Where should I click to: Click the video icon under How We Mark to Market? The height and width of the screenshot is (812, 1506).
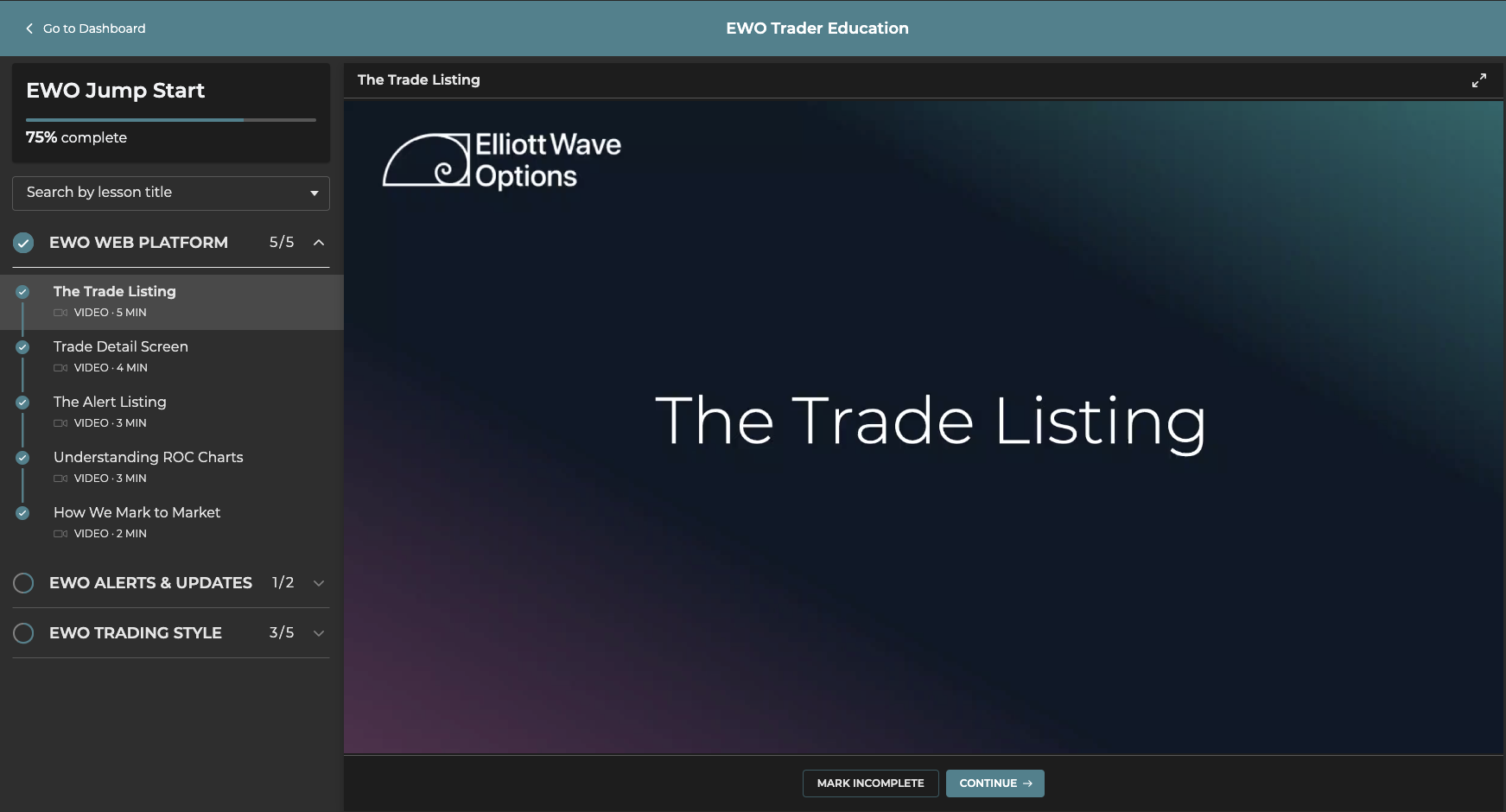click(x=60, y=534)
